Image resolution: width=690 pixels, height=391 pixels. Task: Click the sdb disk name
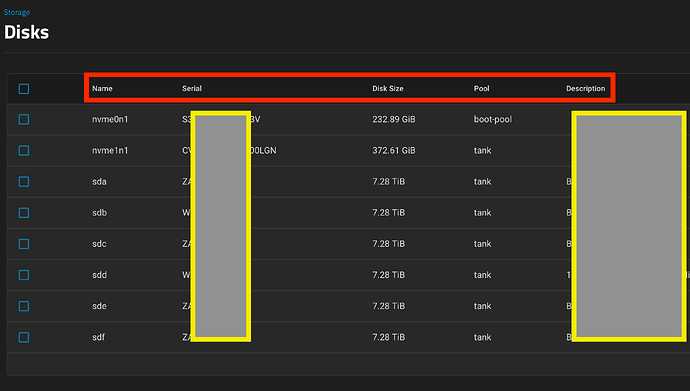click(99, 213)
